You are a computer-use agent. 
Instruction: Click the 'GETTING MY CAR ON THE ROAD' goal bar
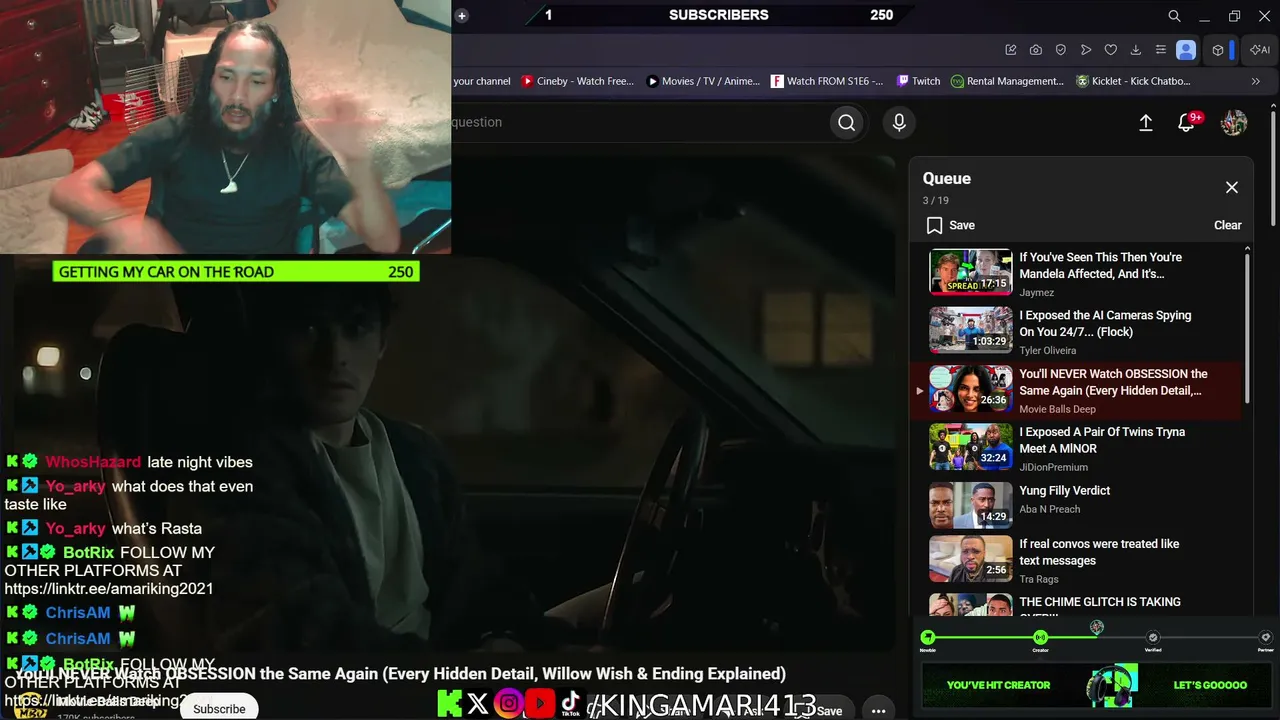[236, 272]
